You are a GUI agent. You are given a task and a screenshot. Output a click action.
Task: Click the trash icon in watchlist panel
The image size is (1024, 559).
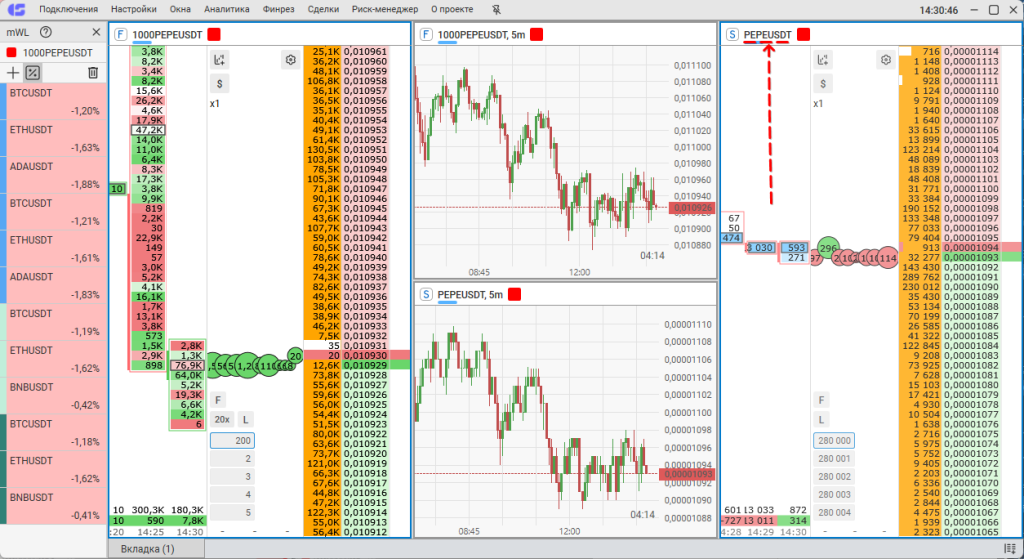coord(93,72)
